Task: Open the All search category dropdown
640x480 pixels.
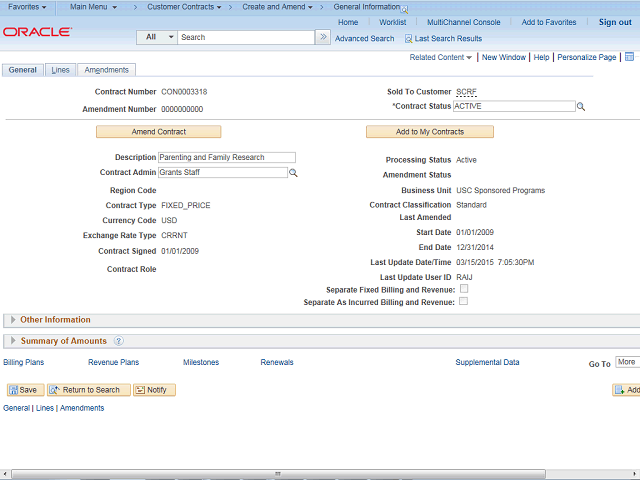Action: pyautogui.click(x=157, y=37)
